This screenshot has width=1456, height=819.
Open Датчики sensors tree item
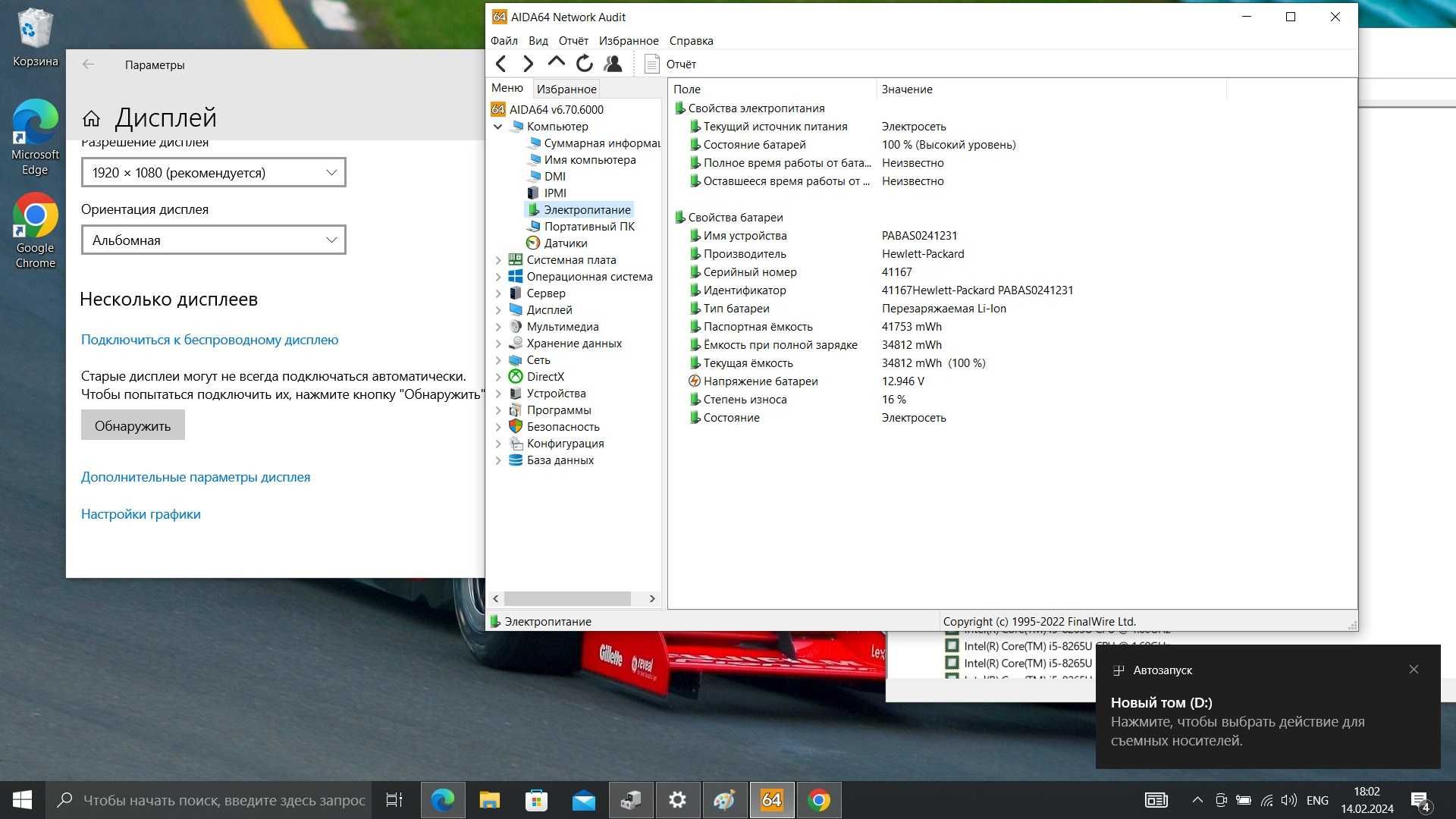[x=557, y=243]
